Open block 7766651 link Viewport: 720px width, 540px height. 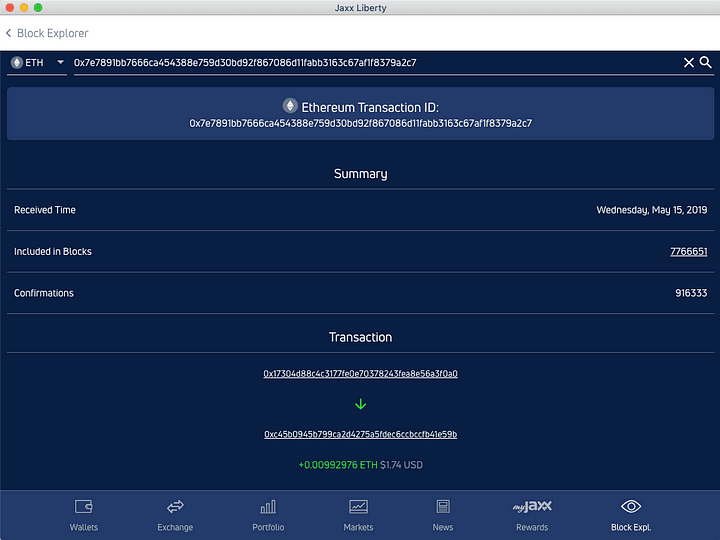coord(688,251)
